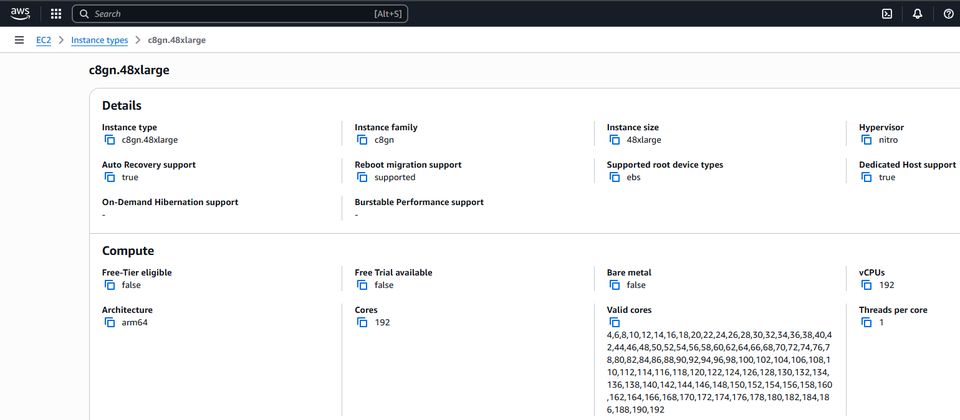Select the 'arm64' architecture text

(135, 322)
